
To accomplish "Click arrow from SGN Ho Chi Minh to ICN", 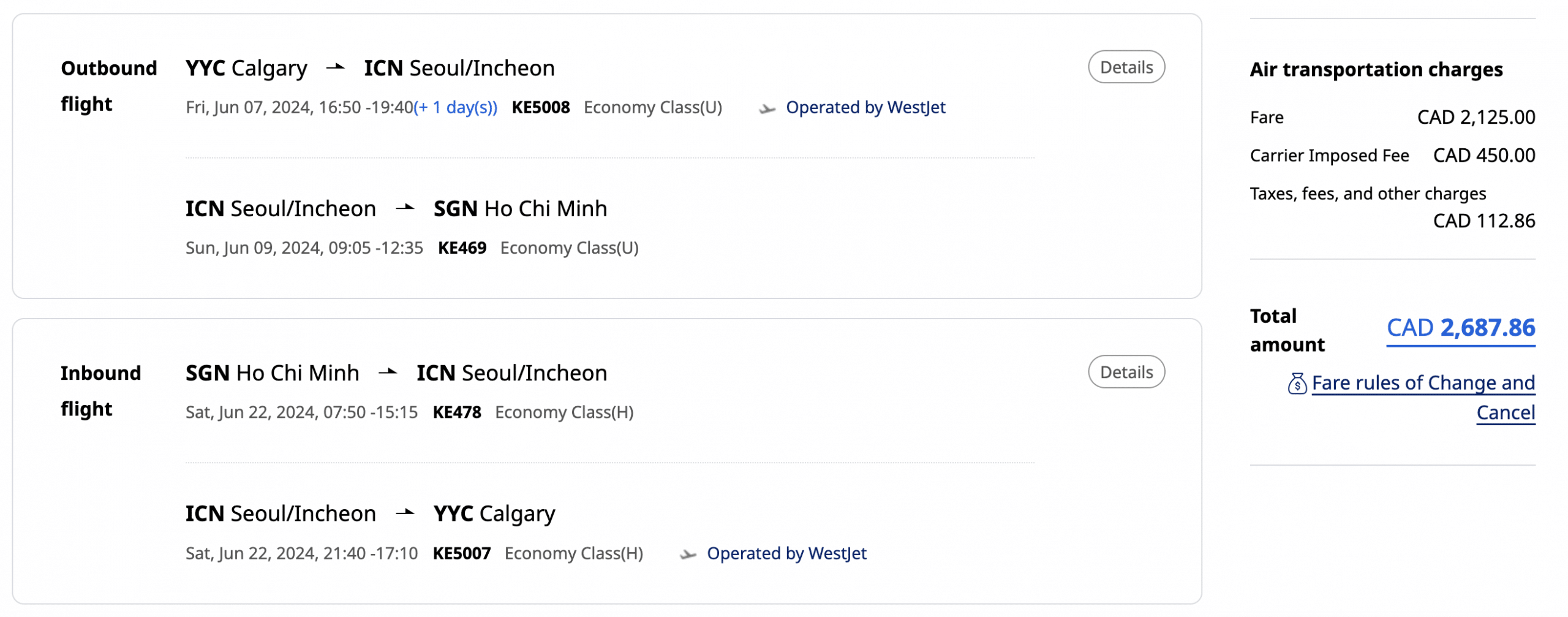I will pyautogui.click(x=388, y=372).
